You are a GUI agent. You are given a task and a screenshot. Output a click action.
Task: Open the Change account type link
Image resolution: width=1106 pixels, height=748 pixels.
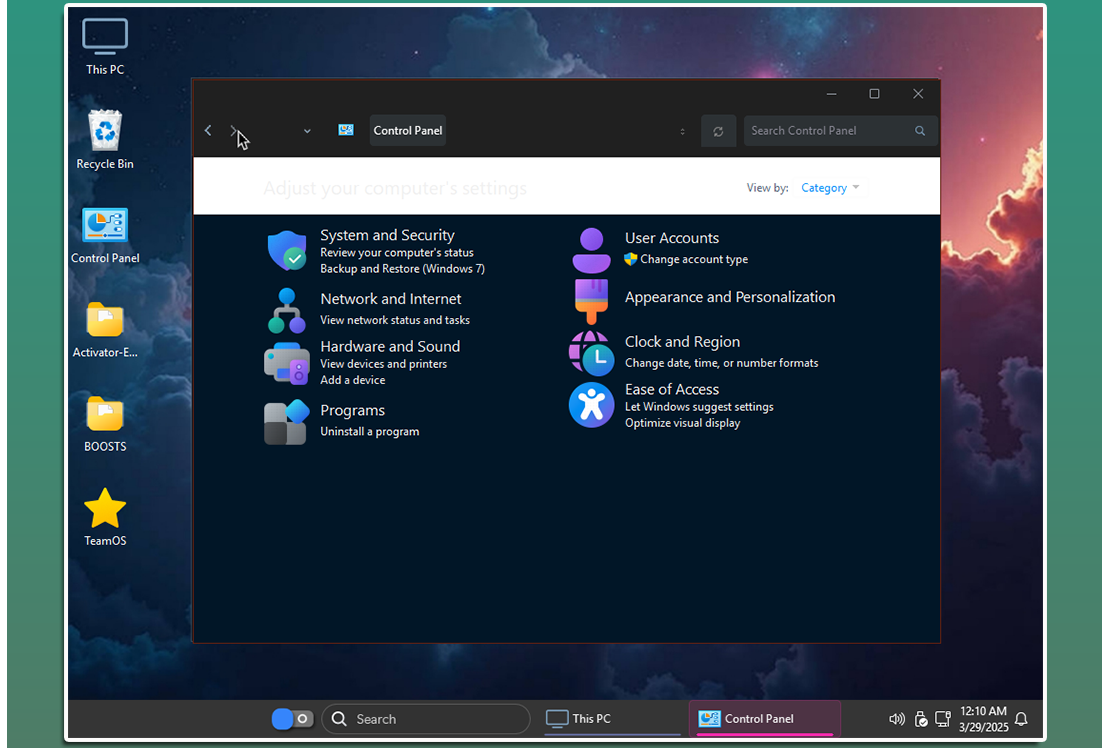(694, 259)
